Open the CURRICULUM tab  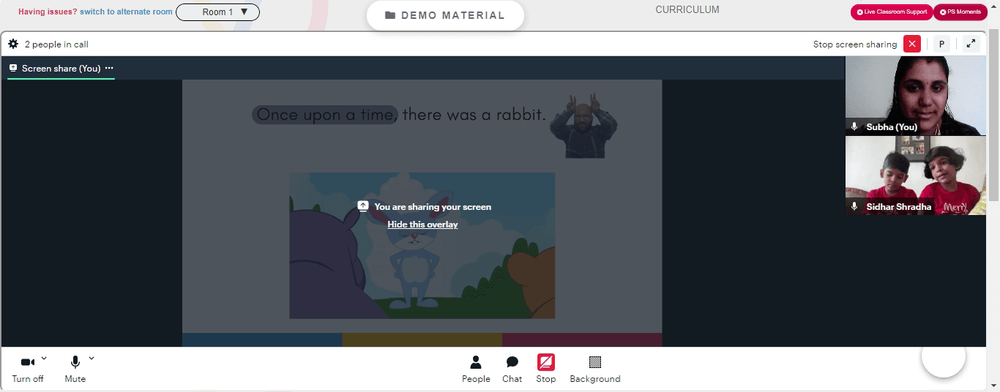[688, 10]
